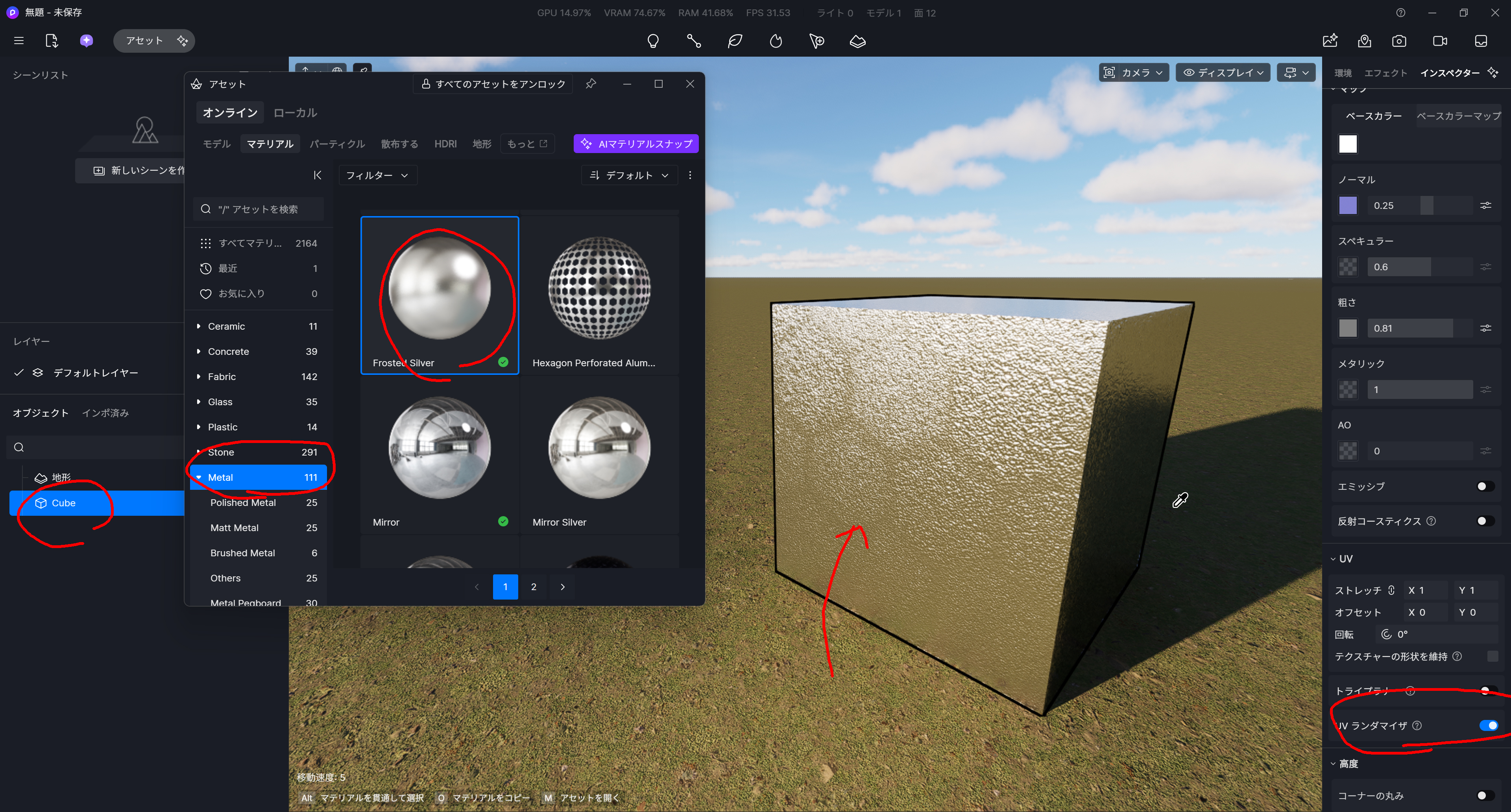Click すべてのアセットをアンロック button
The height and width of the screenshot is (812, 1511).
[x=493, y=84]
